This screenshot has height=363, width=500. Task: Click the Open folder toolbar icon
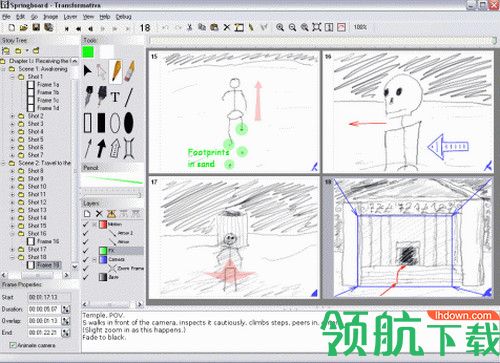24,28
